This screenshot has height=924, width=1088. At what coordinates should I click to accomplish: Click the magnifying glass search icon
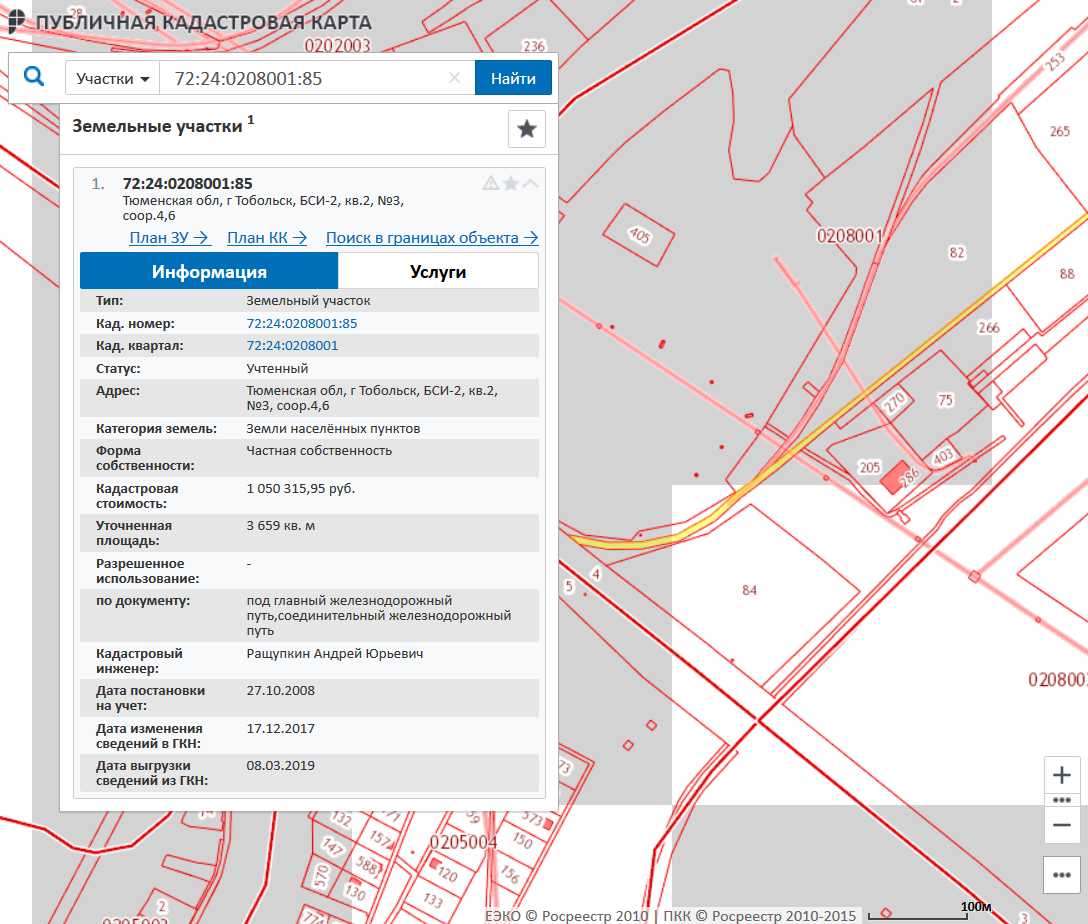34,77
